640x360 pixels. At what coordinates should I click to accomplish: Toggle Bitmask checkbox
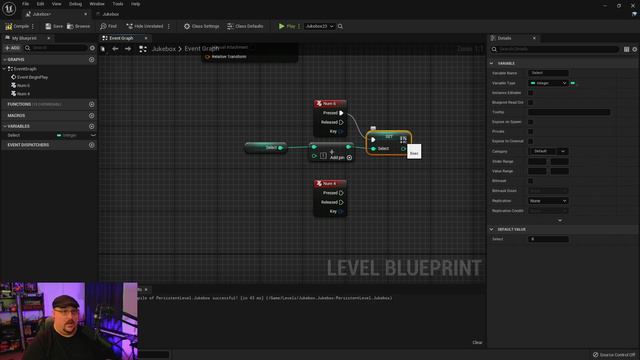[x=530, y=181]
